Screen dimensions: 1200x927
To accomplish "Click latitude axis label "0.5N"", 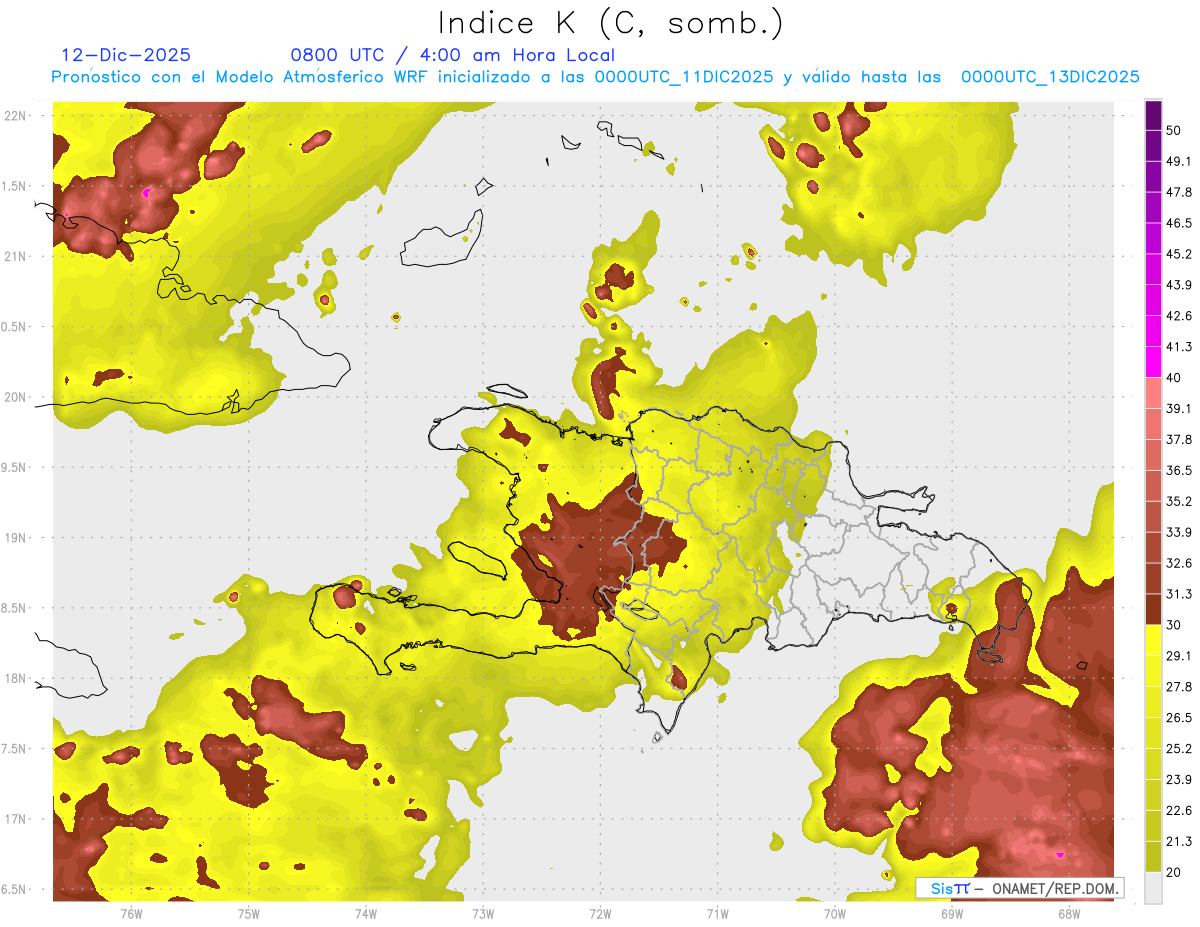I will click(15, 327).
